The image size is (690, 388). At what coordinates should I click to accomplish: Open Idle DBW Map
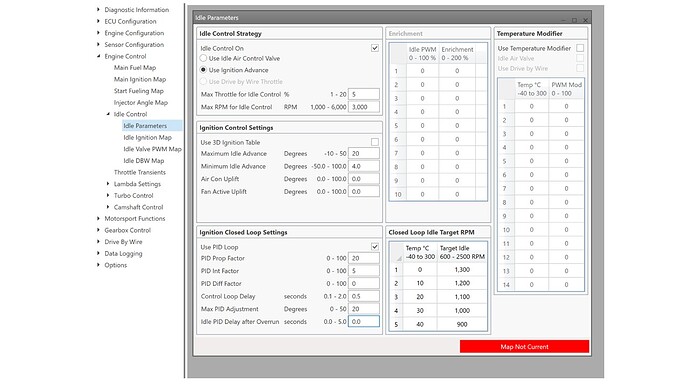click(143, 161)
